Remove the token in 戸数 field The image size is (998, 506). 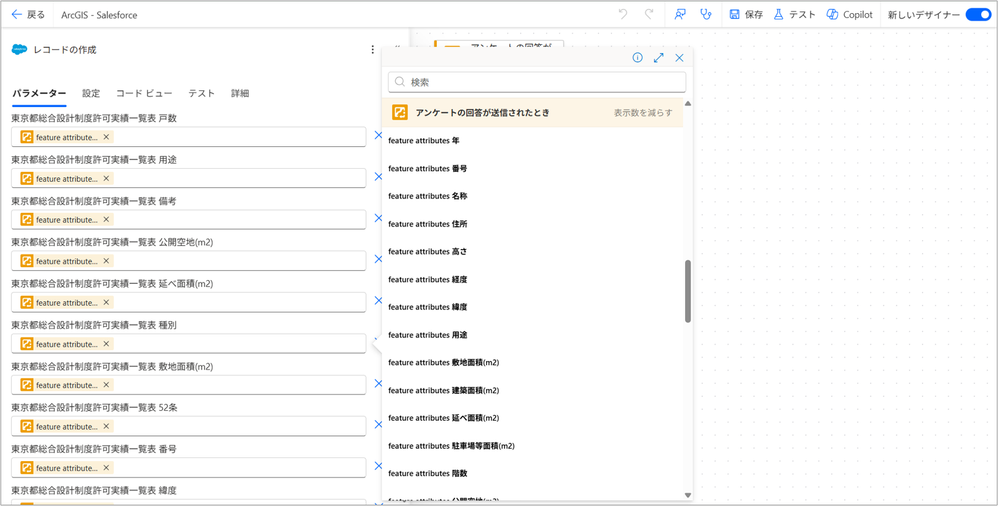pos(106,137)
